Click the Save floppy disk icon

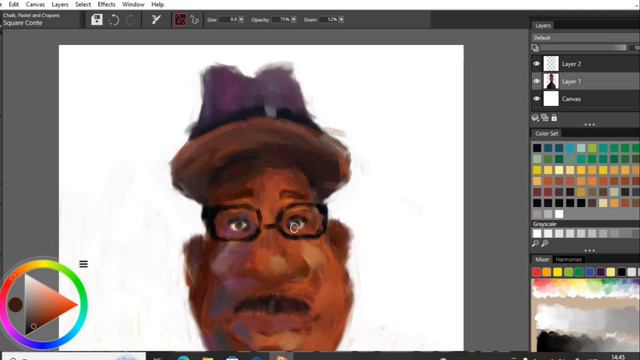tap(97, 20)
